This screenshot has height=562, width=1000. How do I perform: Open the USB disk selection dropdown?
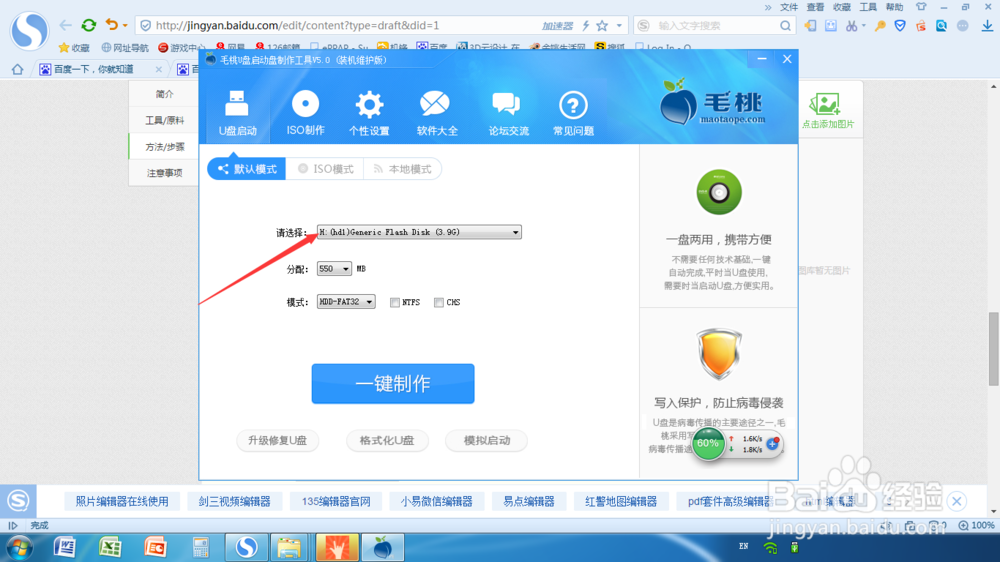(x=419, y=232)
